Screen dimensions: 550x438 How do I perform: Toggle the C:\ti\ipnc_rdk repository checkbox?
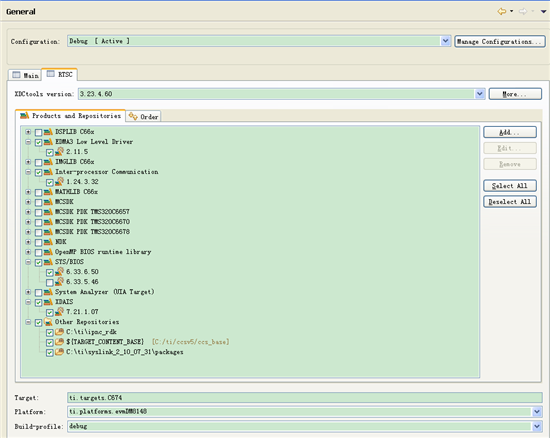[50, 332]
